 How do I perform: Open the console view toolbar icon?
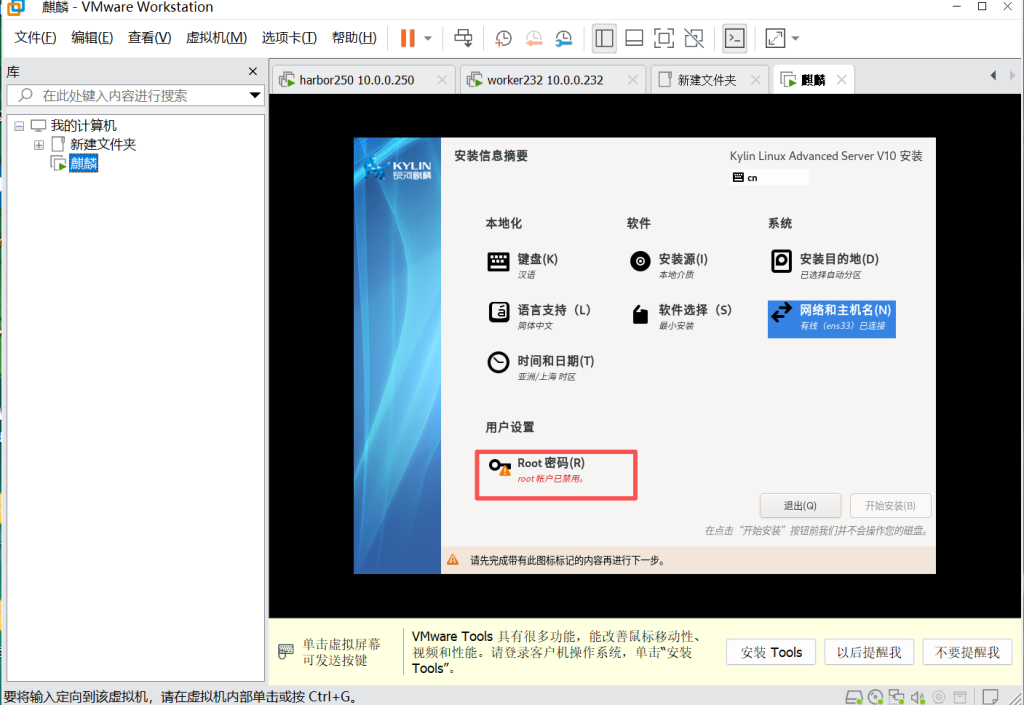735,38
